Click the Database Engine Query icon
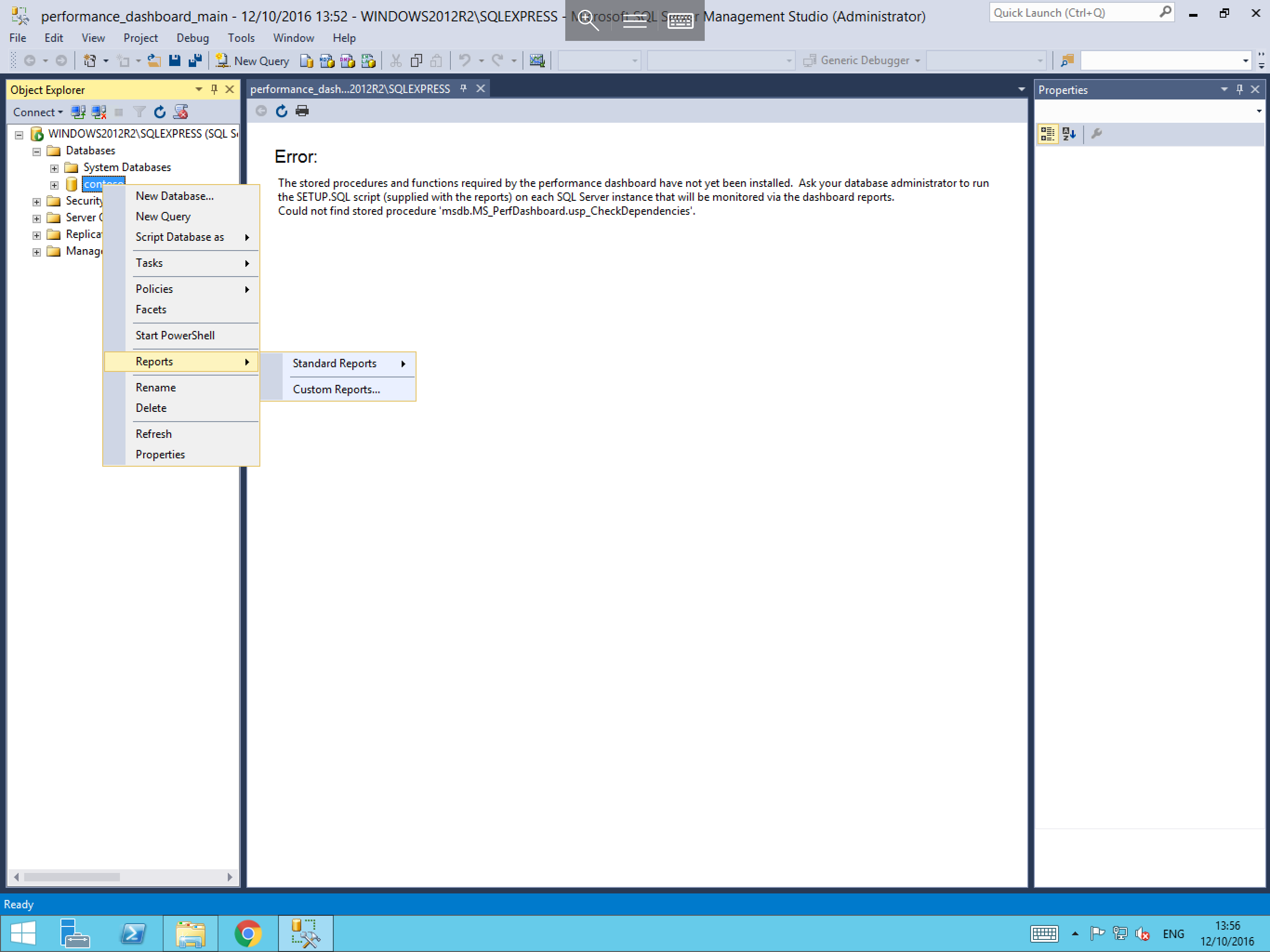The image size is (1270, 952). (307, 61)
